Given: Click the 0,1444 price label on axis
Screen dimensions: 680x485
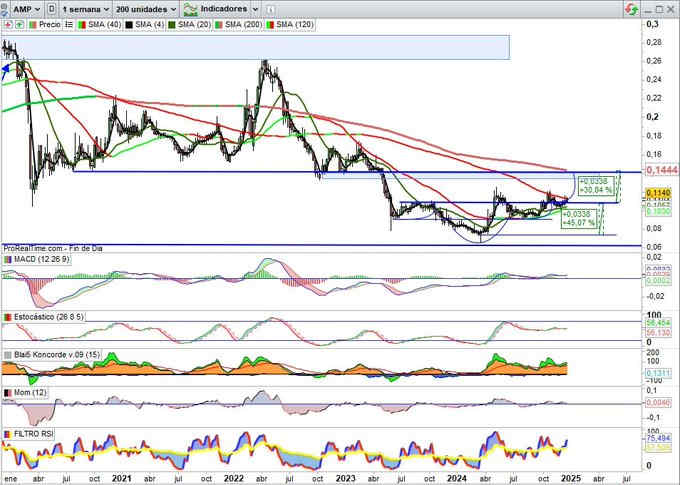Looking at the screenshot, I should [661, 171].
